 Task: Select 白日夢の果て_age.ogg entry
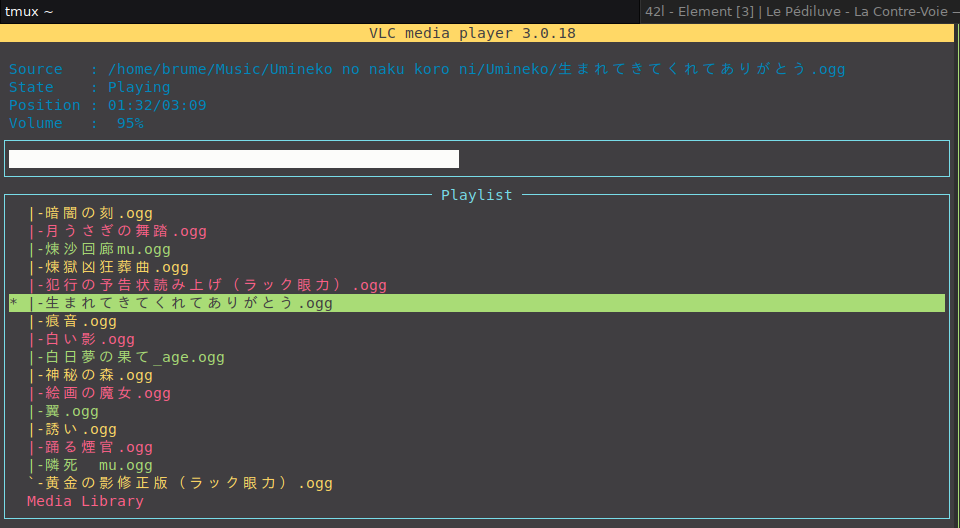(x=127, y=357)
